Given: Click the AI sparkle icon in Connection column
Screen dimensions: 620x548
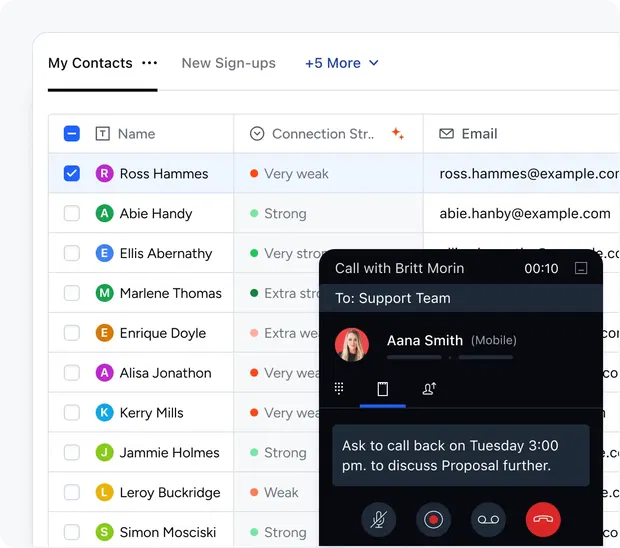Looking at the screenshot, I should pyautogui.click(x=397, y=134).
